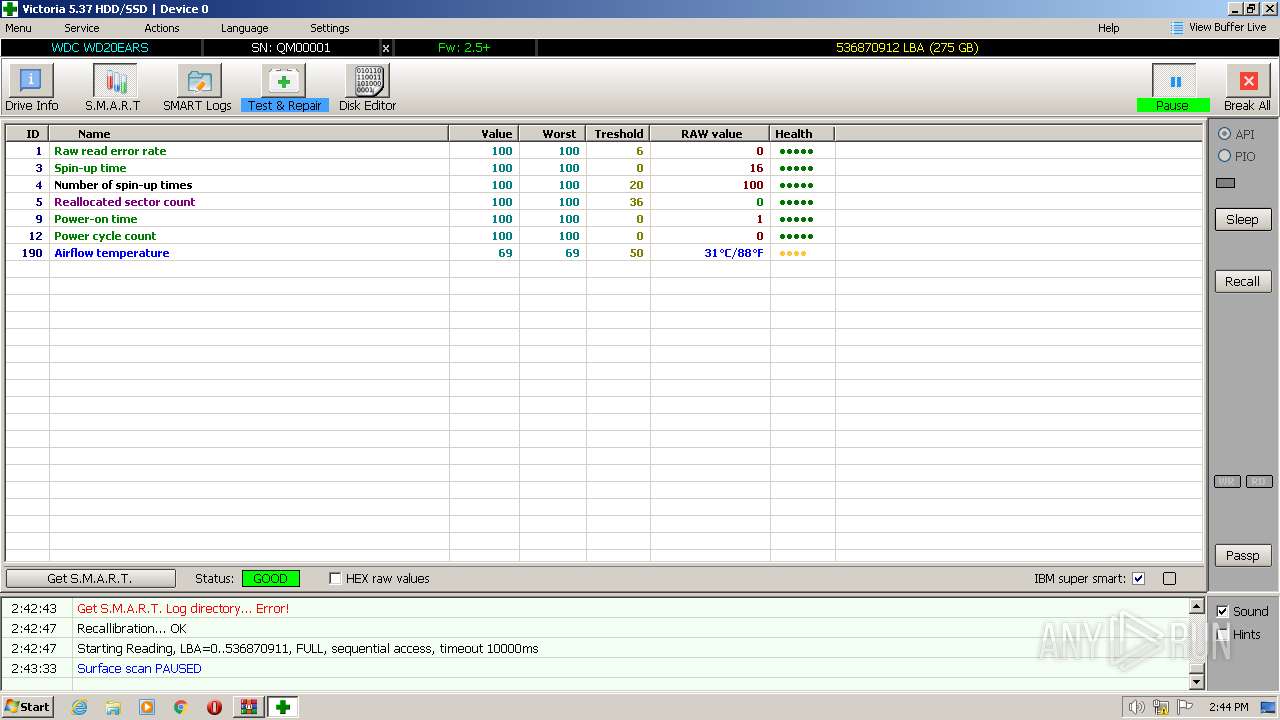Toggle the IBM super smart checkbox
This screenshot has height=720, width=1280.
1138,578
